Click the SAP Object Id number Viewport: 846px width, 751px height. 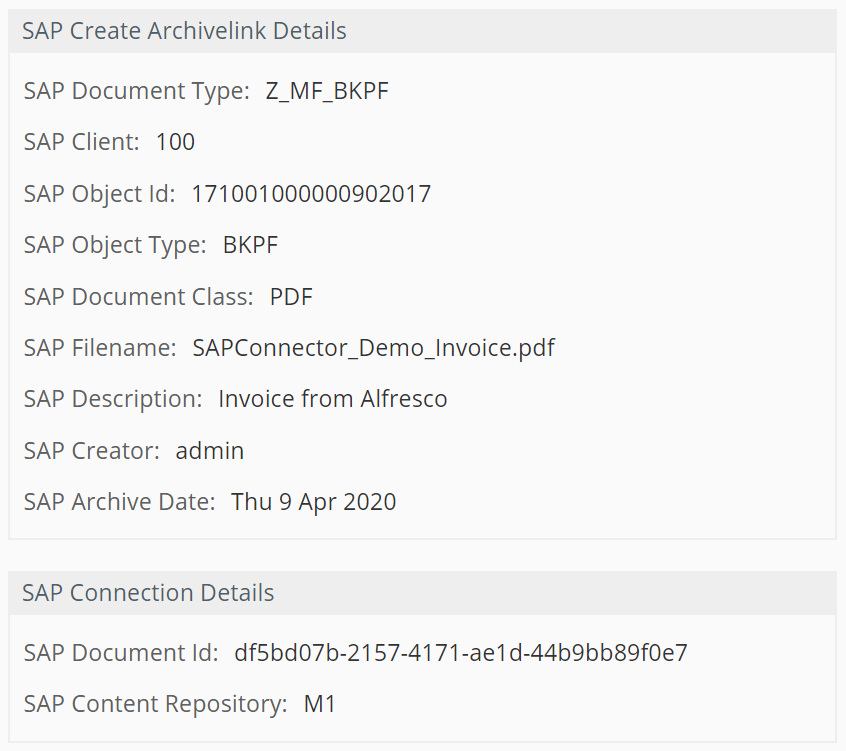(311, 193)
